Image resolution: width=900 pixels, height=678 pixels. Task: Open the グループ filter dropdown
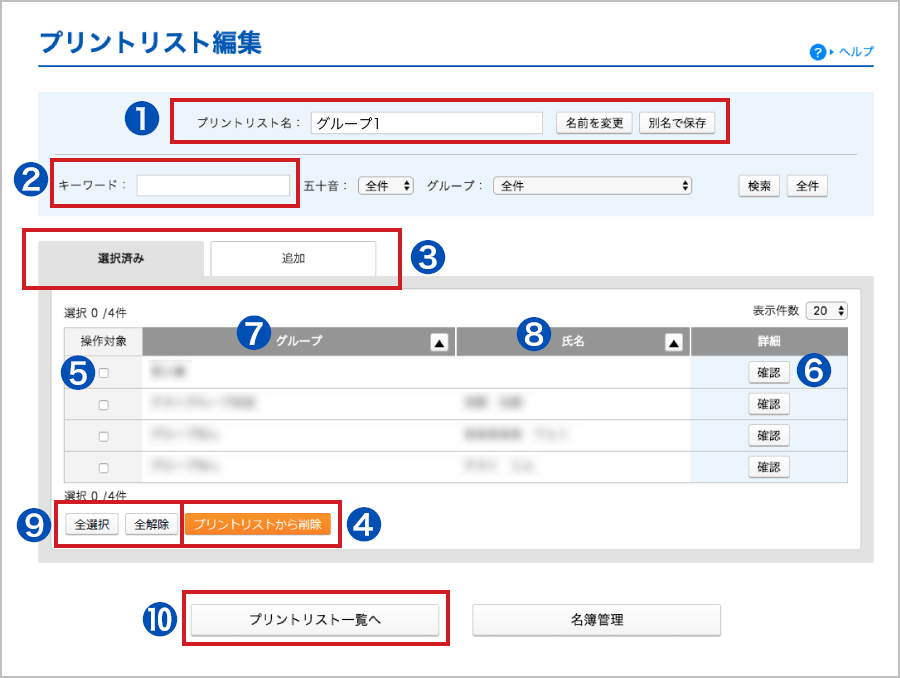pyautogui.click(x=590, y=185)
